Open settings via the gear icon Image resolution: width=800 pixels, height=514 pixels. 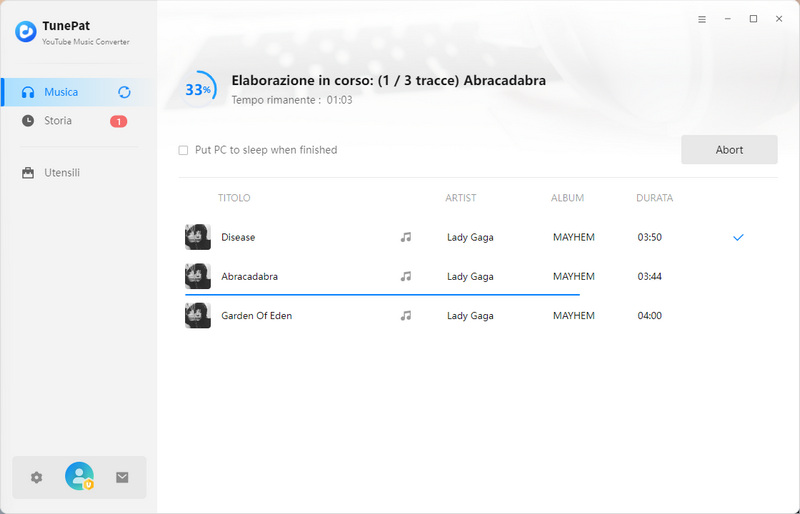[x=36, y=477]
